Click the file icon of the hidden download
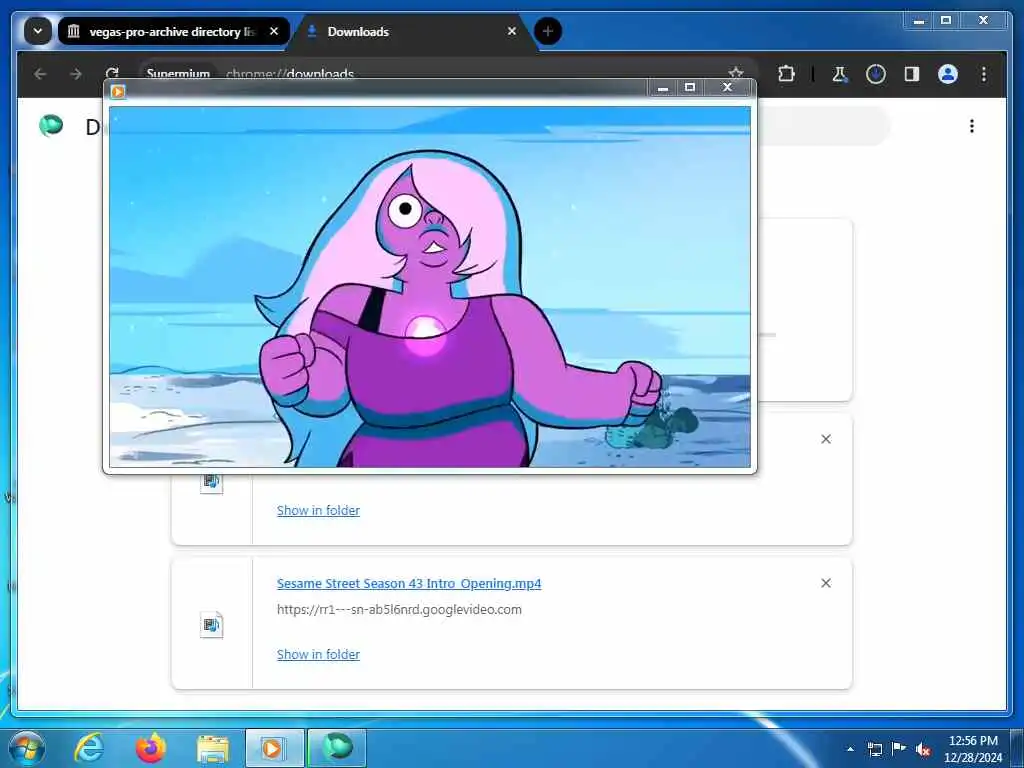The width and height of the screenshot is (1024, 768). click(212, 483)
